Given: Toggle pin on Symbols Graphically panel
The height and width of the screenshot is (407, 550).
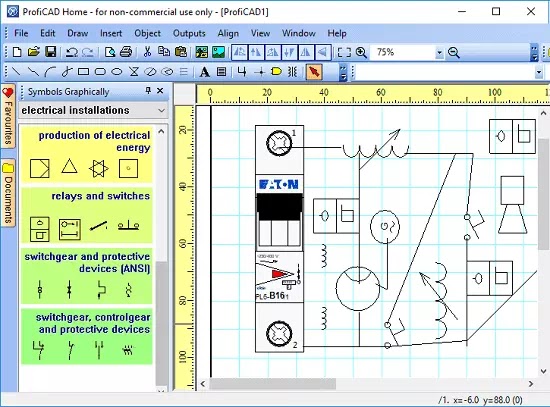Looking at the screenshot, I should [148, 91].
